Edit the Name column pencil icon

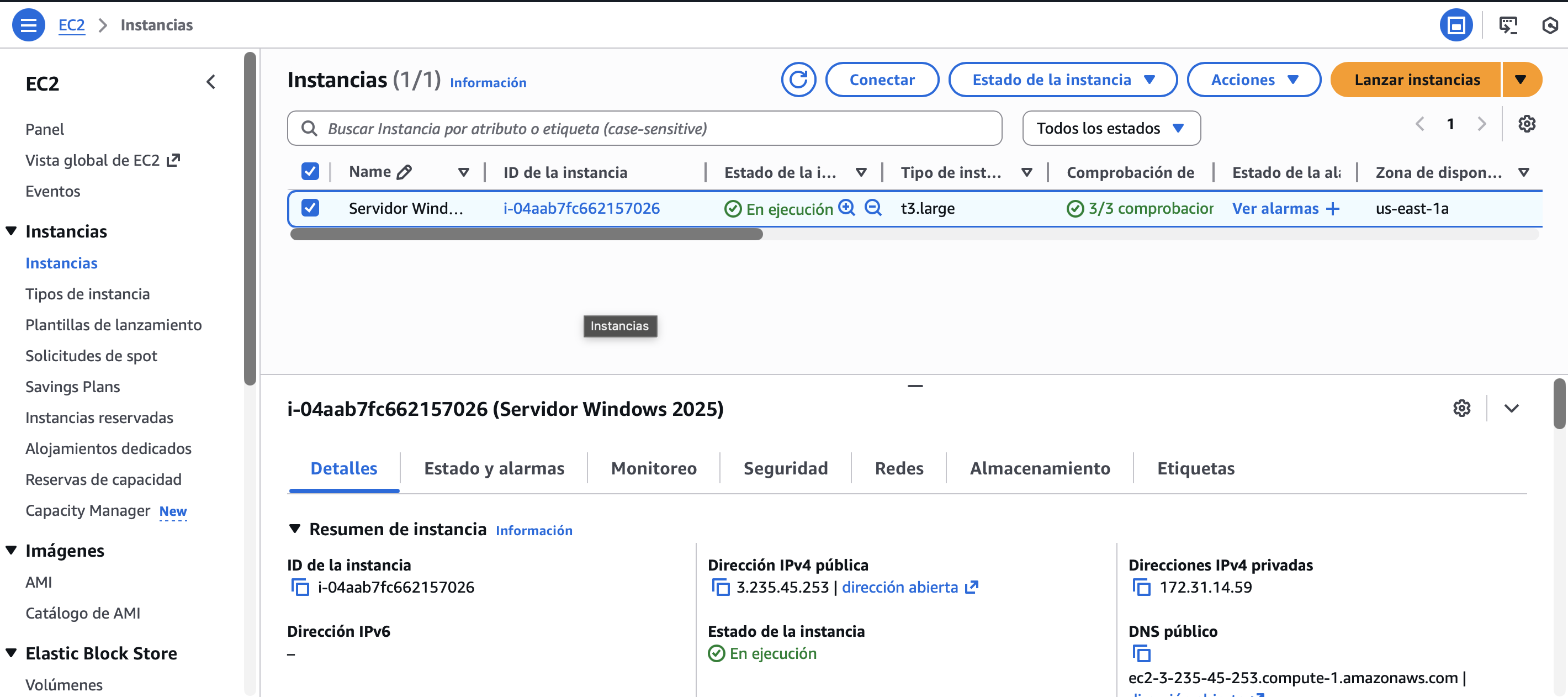(x=404, y=172)
